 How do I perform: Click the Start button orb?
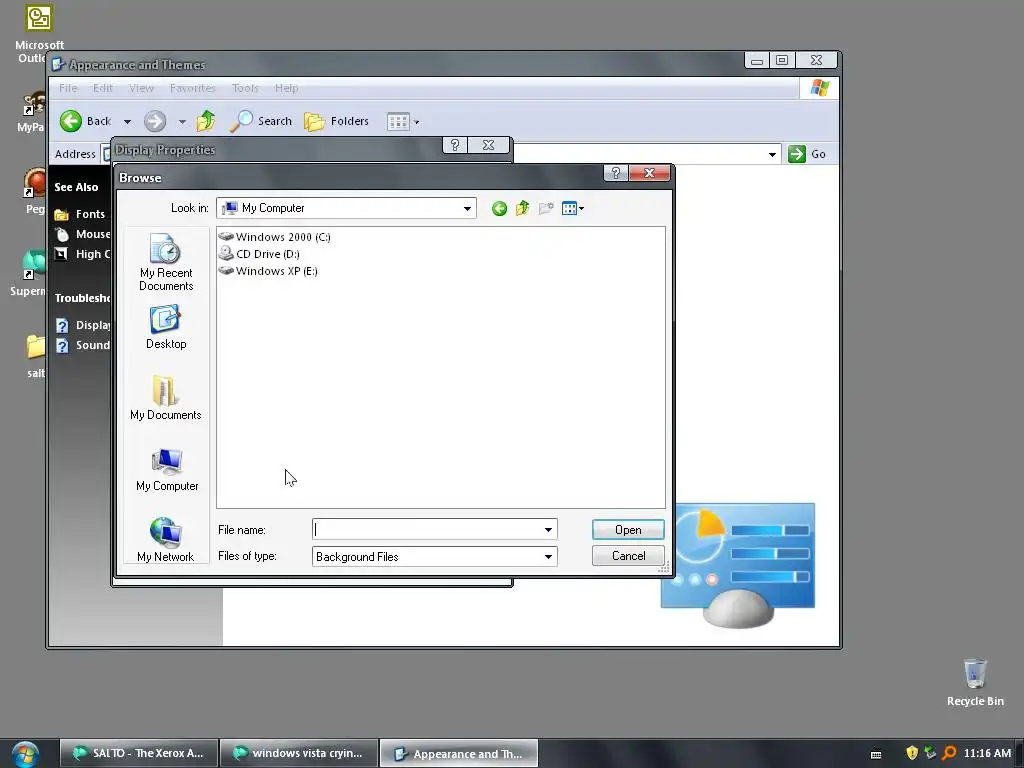point(25,754)
